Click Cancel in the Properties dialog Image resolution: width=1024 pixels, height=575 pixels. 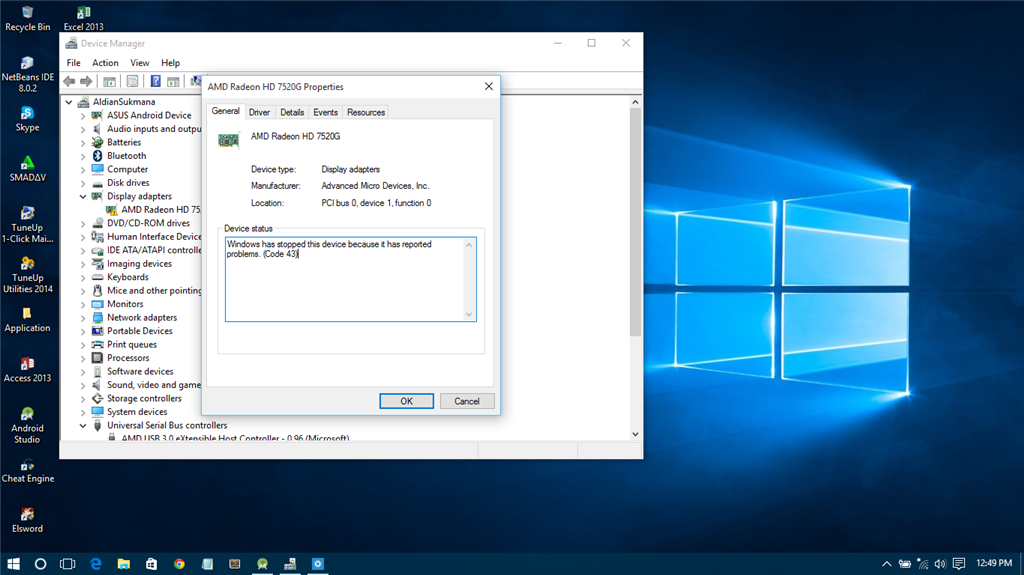pos(467,401)
